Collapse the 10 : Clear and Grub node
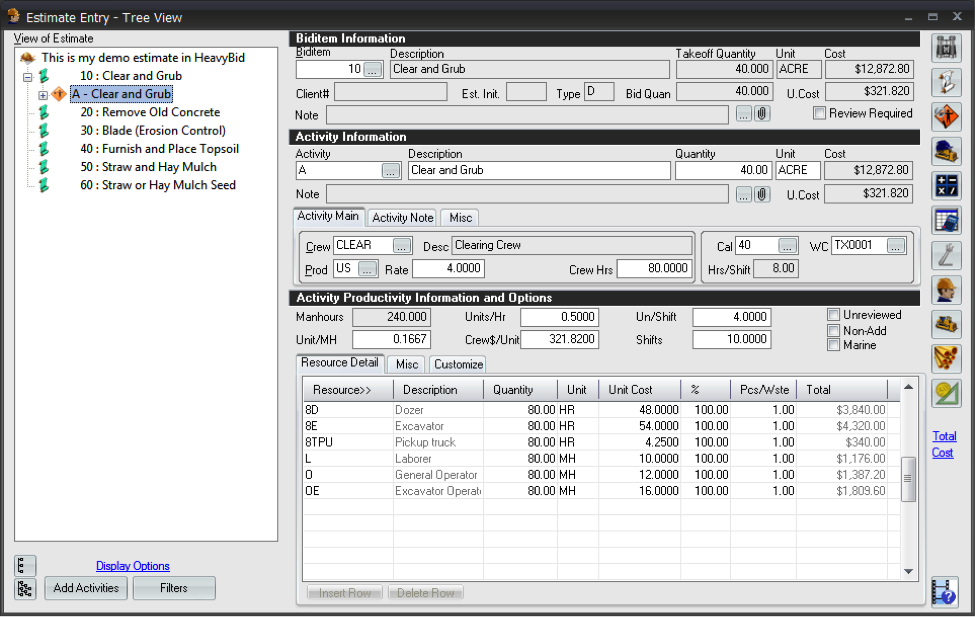This screenshot has height=617, width=975. [x=27, y=77]
